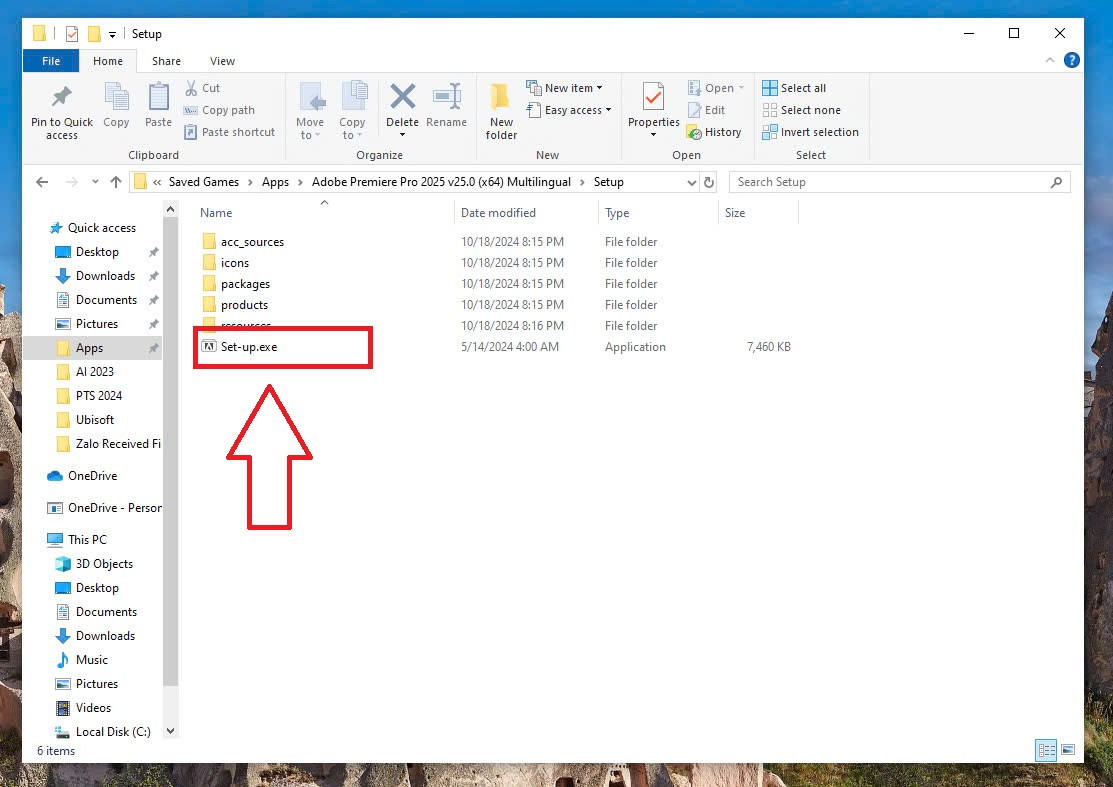
Task: Click Select all in ribbon
Action: 794,88
